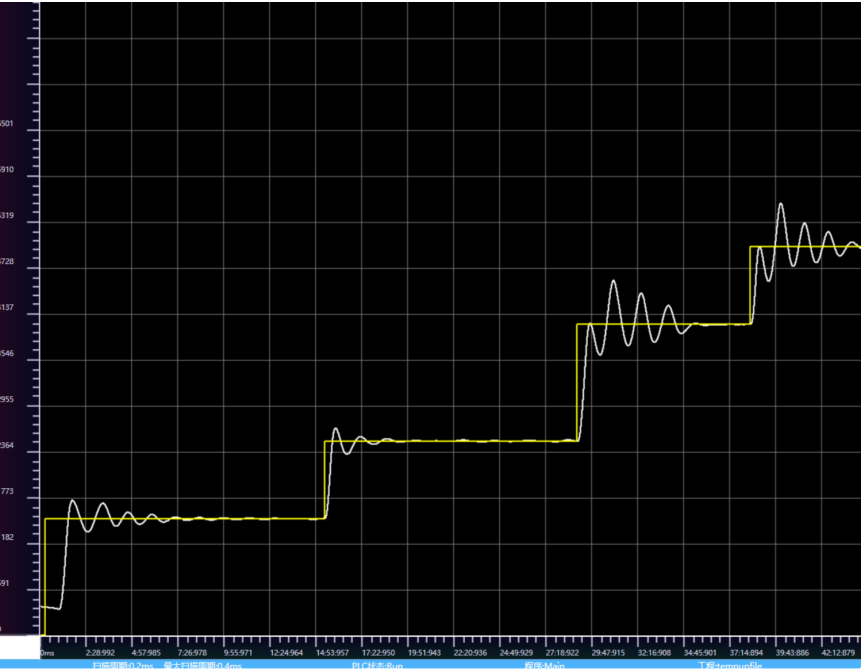Click the final step edge of yellow trace
Viewport: 862px width, 669px height.
[x=748, y=283]
